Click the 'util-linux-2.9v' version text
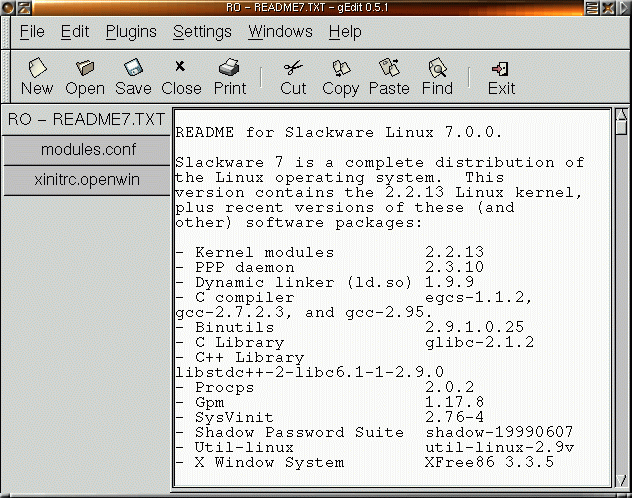This screenshot has width=632, height=498. [500, 447]
